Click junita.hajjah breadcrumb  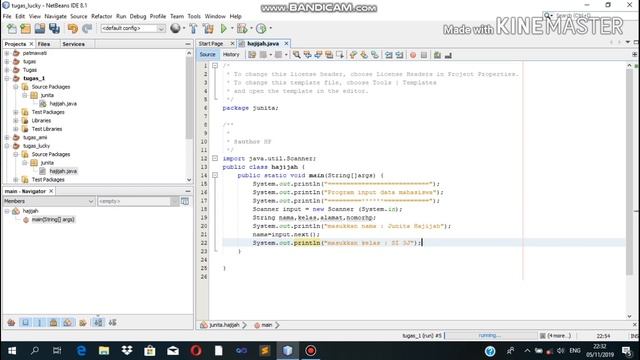click(224, 325)
